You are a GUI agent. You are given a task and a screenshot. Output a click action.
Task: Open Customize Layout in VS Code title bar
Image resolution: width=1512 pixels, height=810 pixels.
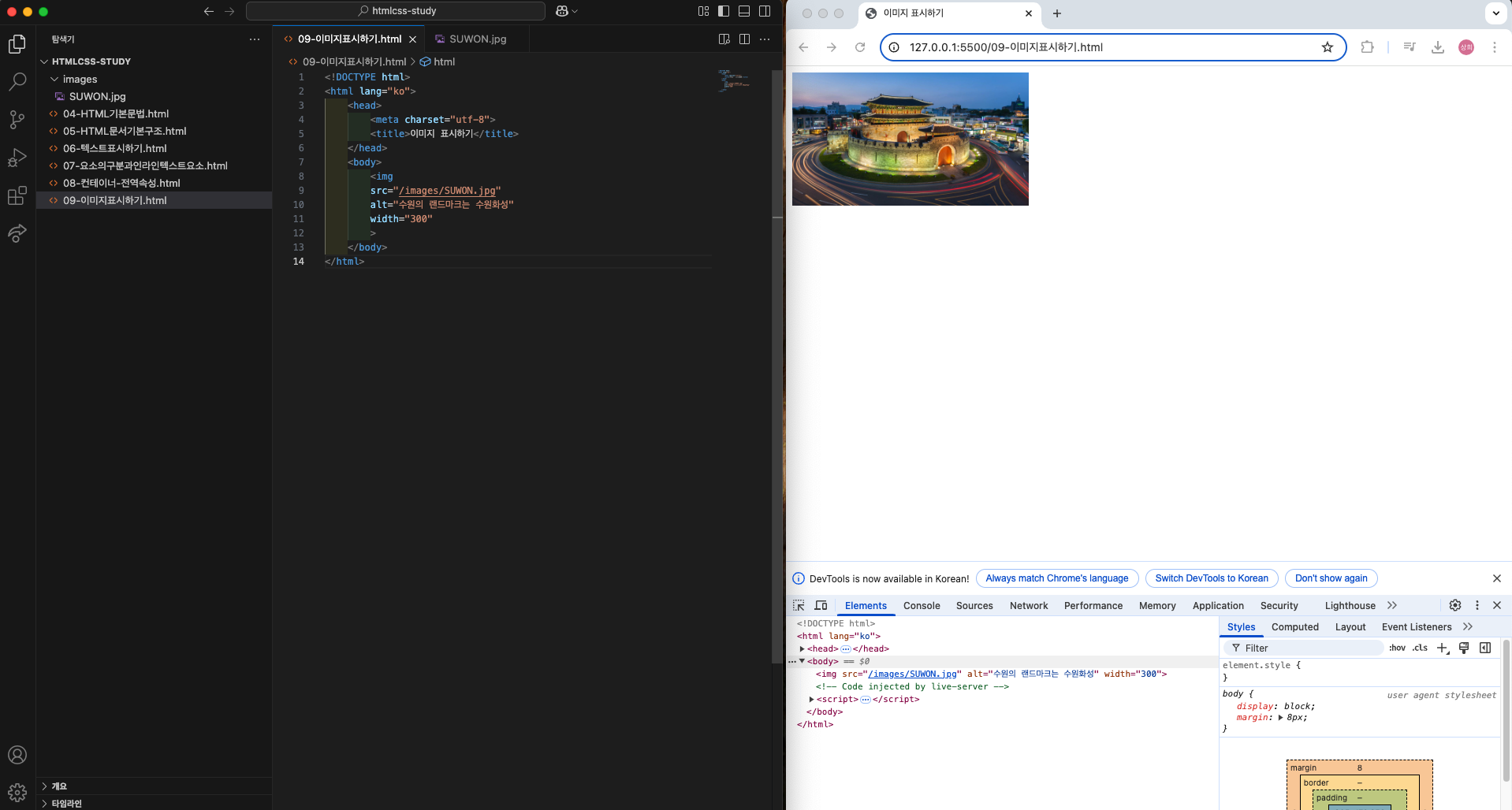point(704,11)
